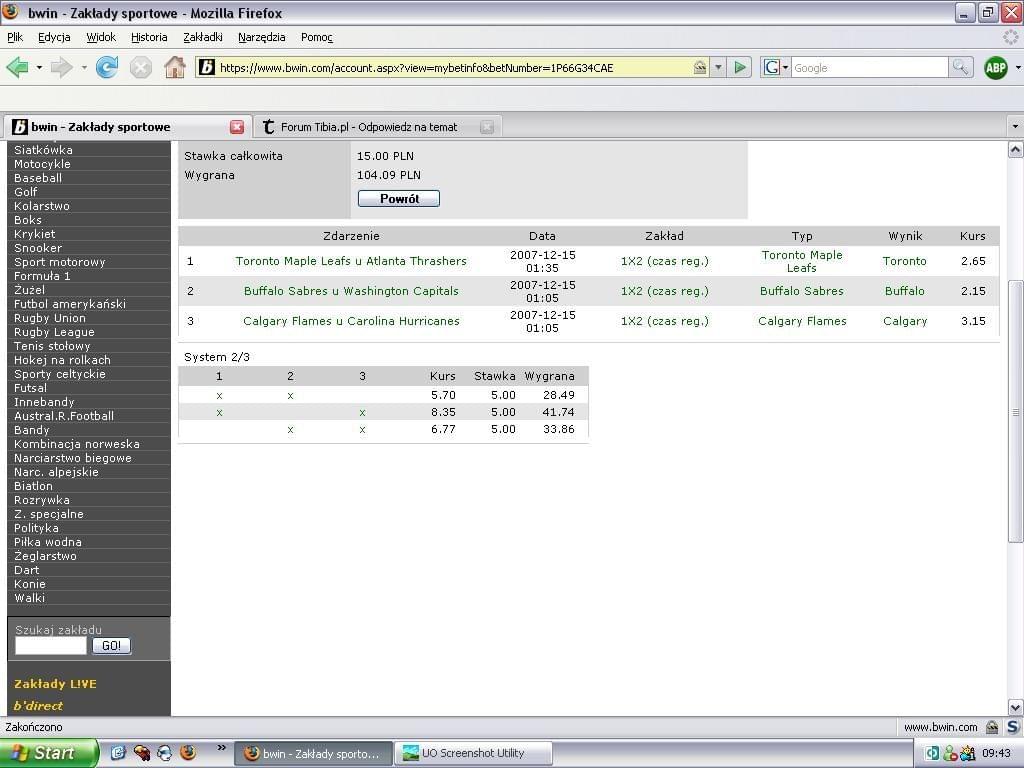
Task: Click the Google search magnifier icon
Action: point(960,67)
